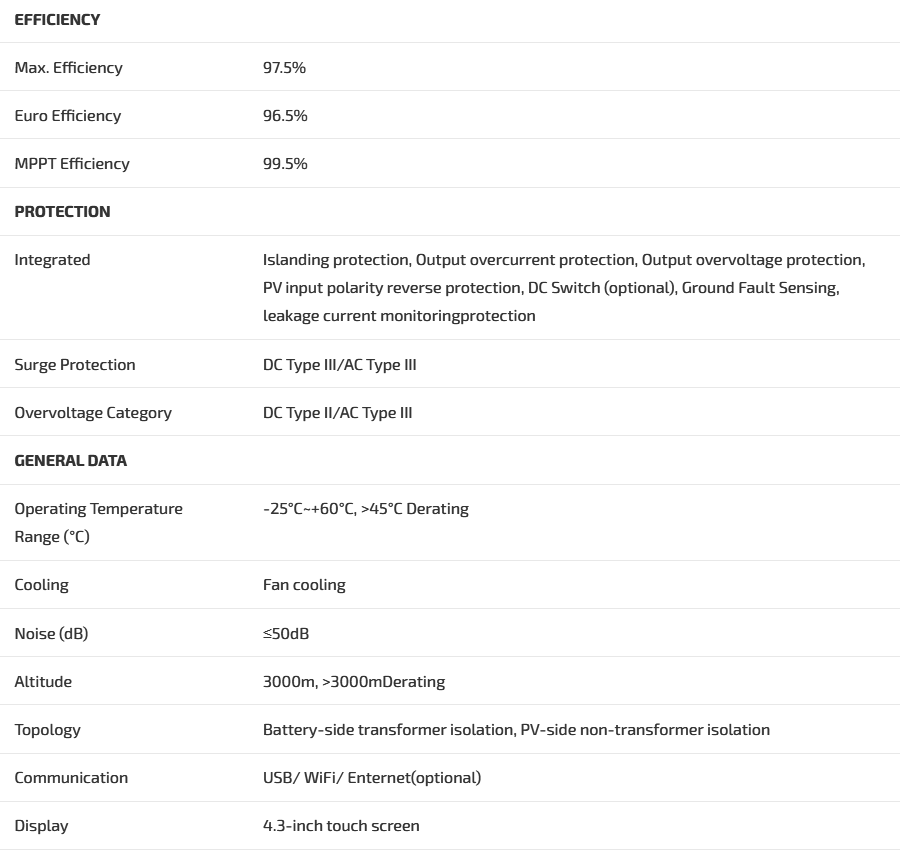
Task: Click the EFFICIENCY section header
Action: pyautogui.click(x=57, y=20)
